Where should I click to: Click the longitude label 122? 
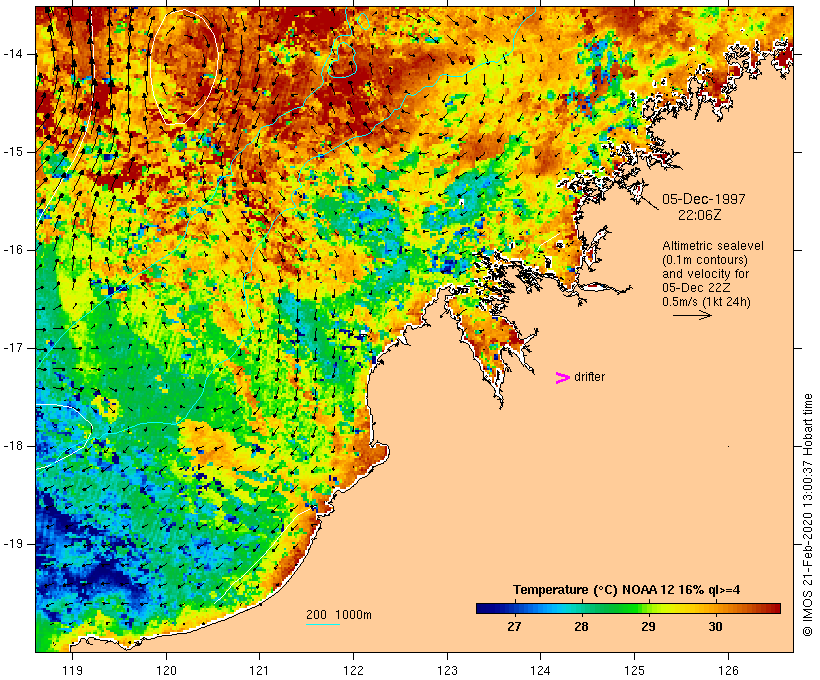[354, 670]
